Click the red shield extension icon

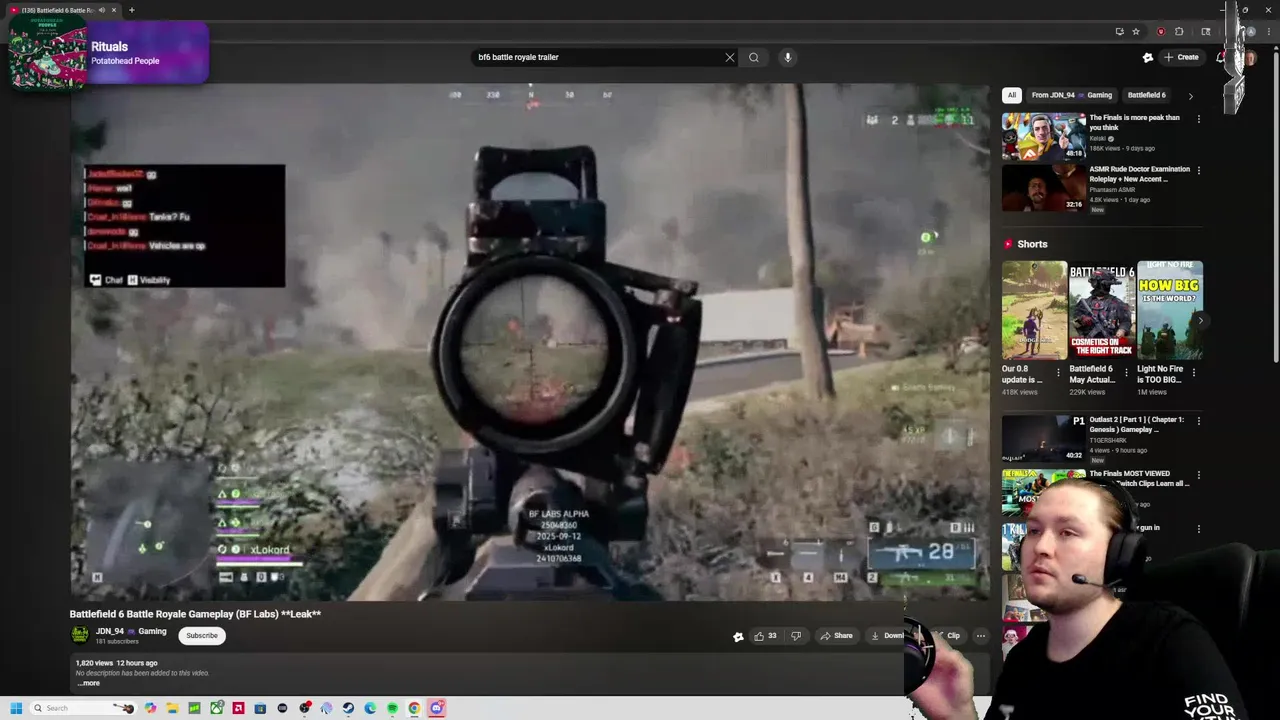[x=1161, y=31]
